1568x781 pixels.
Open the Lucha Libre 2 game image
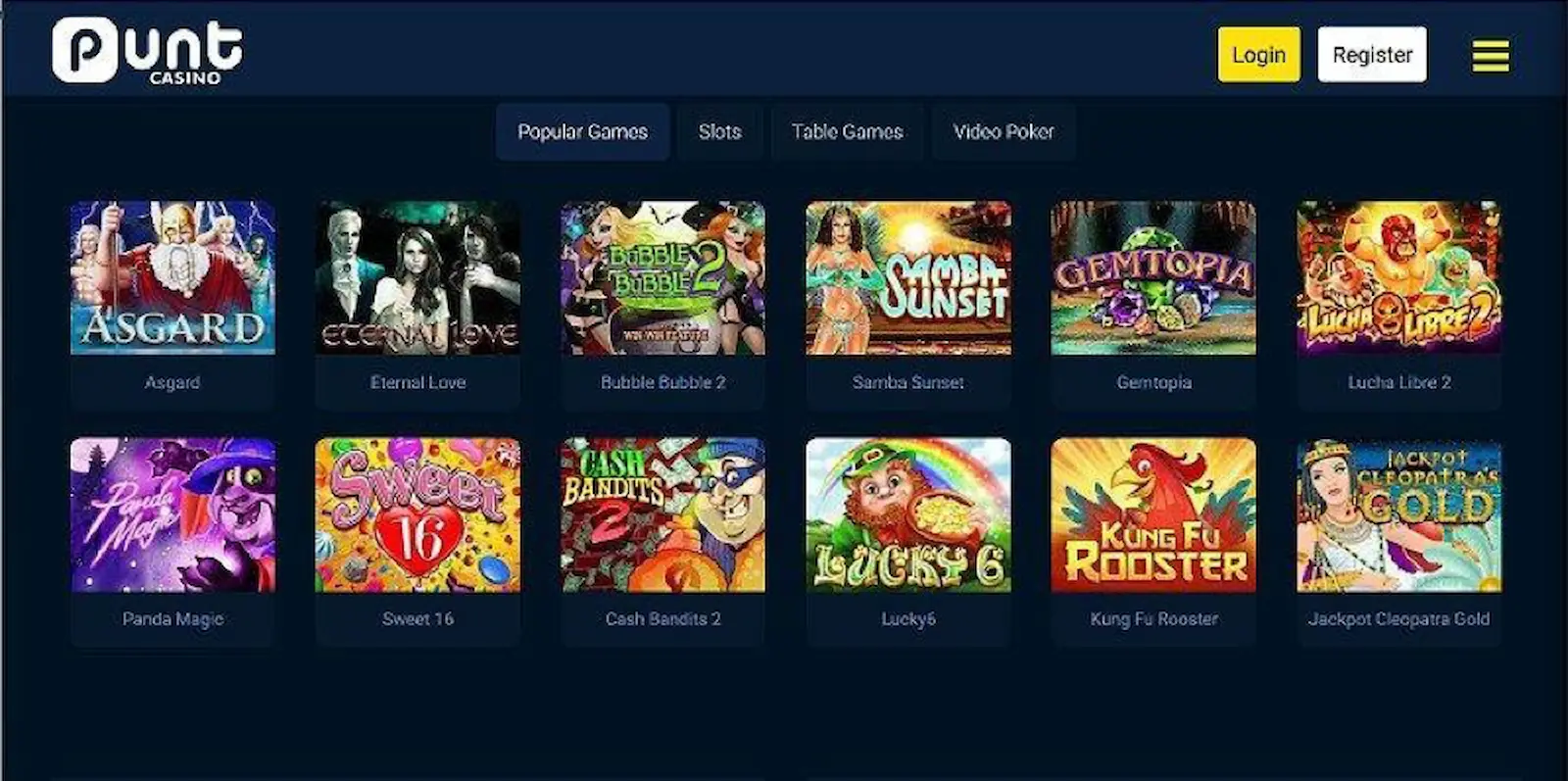pyautogui.click(x=1398, y=278)
